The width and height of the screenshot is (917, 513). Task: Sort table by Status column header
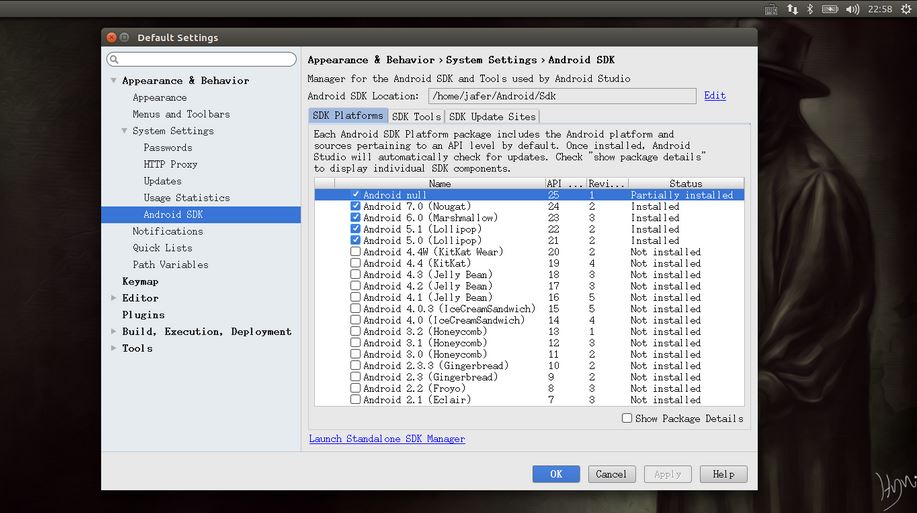coord(686,183)
